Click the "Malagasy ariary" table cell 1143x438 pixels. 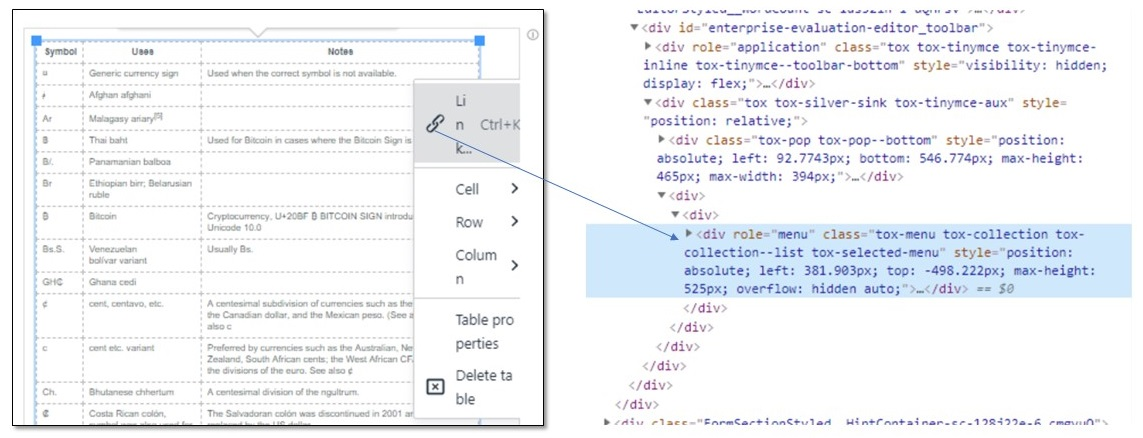(142, 117)
